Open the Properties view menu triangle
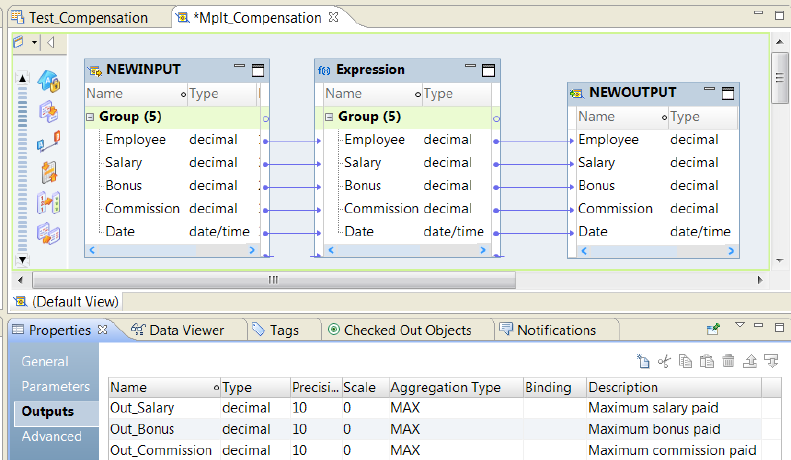 (x=739, y=326)
